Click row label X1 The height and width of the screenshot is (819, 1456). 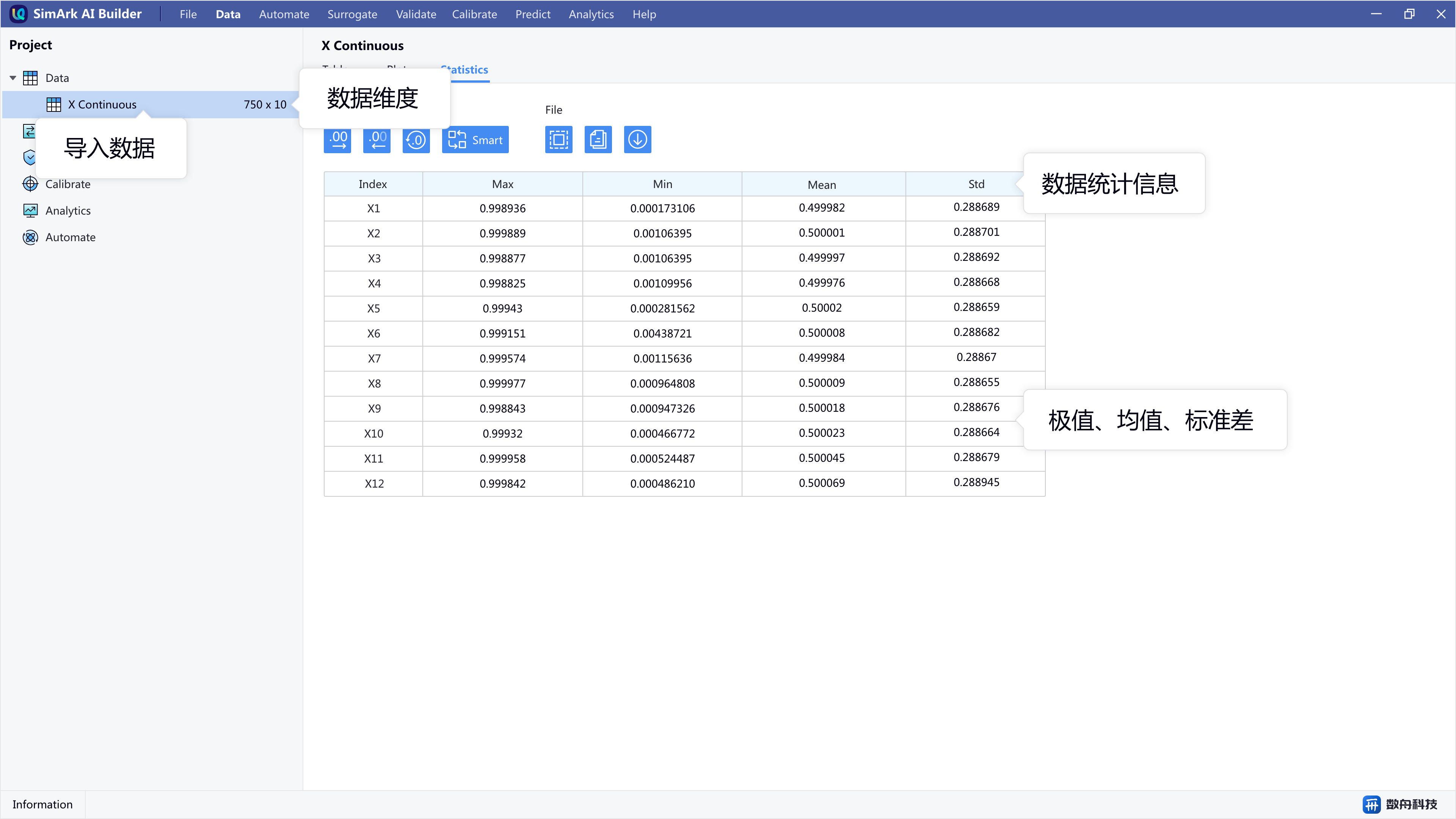(373, 209)
